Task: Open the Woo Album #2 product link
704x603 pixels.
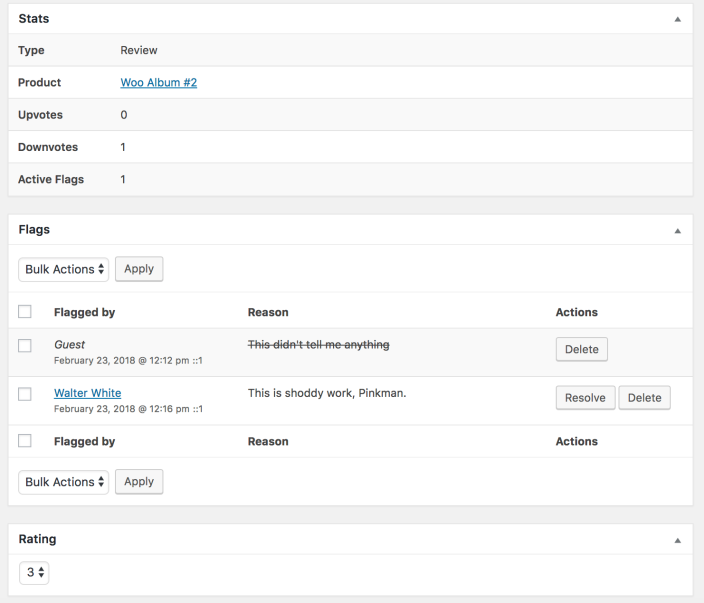Action: (158, 83)
